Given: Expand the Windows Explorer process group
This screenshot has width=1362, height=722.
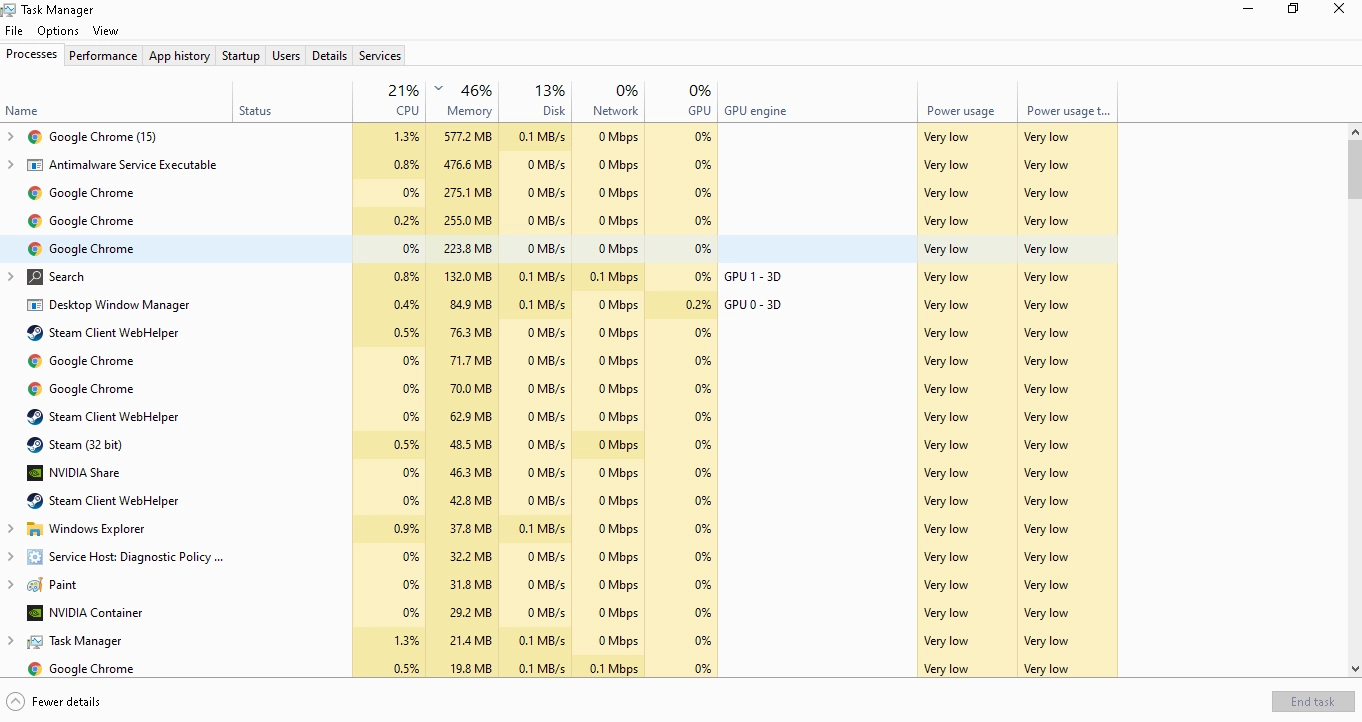Looking at the screenshot, I should pyautogui.click(x=10, y=529).
